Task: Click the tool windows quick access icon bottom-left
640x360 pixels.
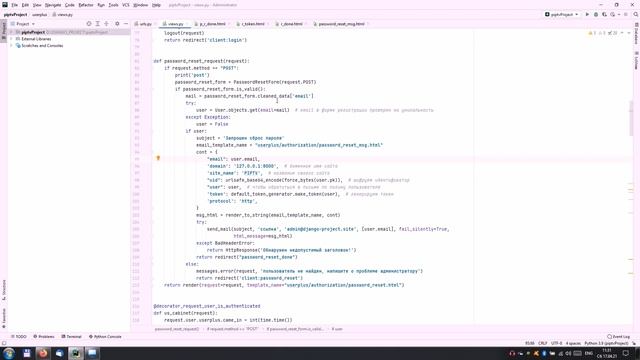Action: click(x=4, y=343)
